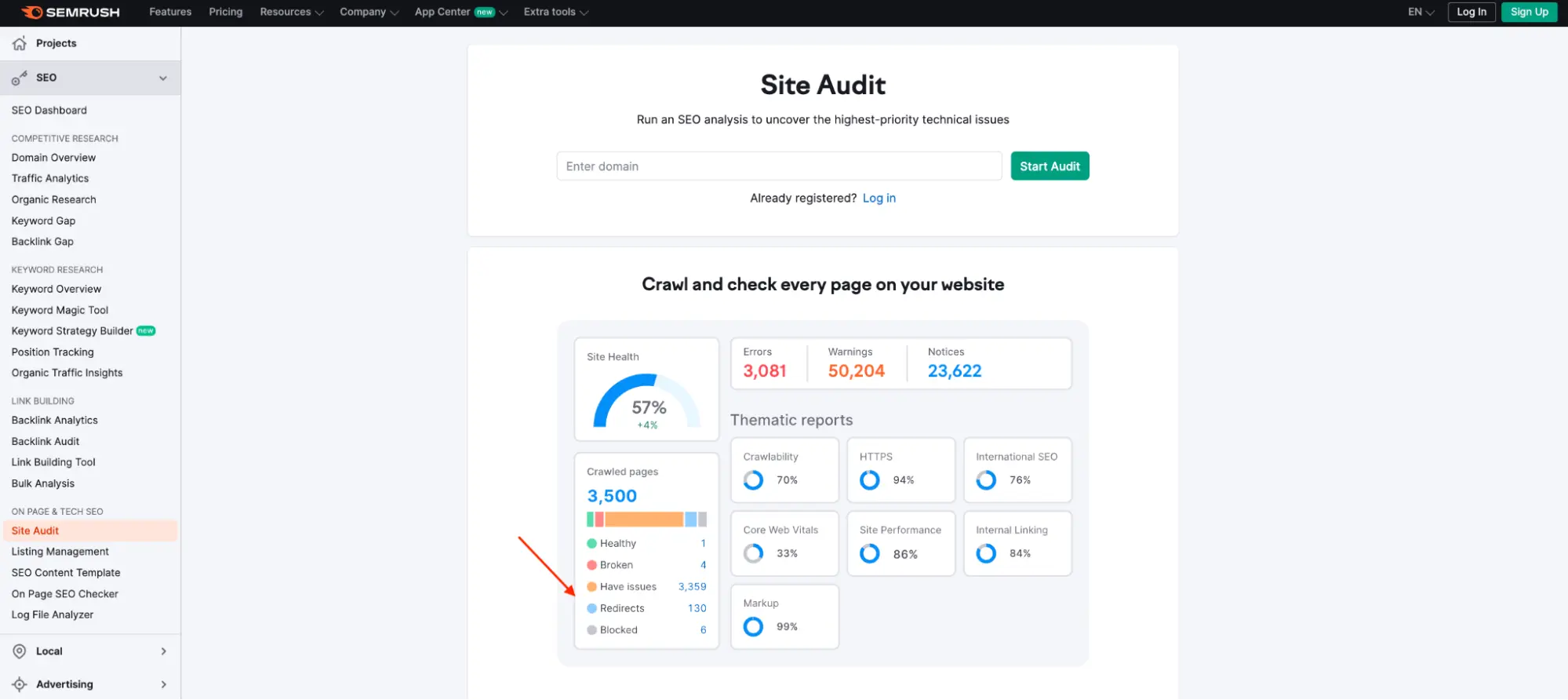Click the Log in link under domain field
Screen dimensions: 1568x700
[879, 199]
